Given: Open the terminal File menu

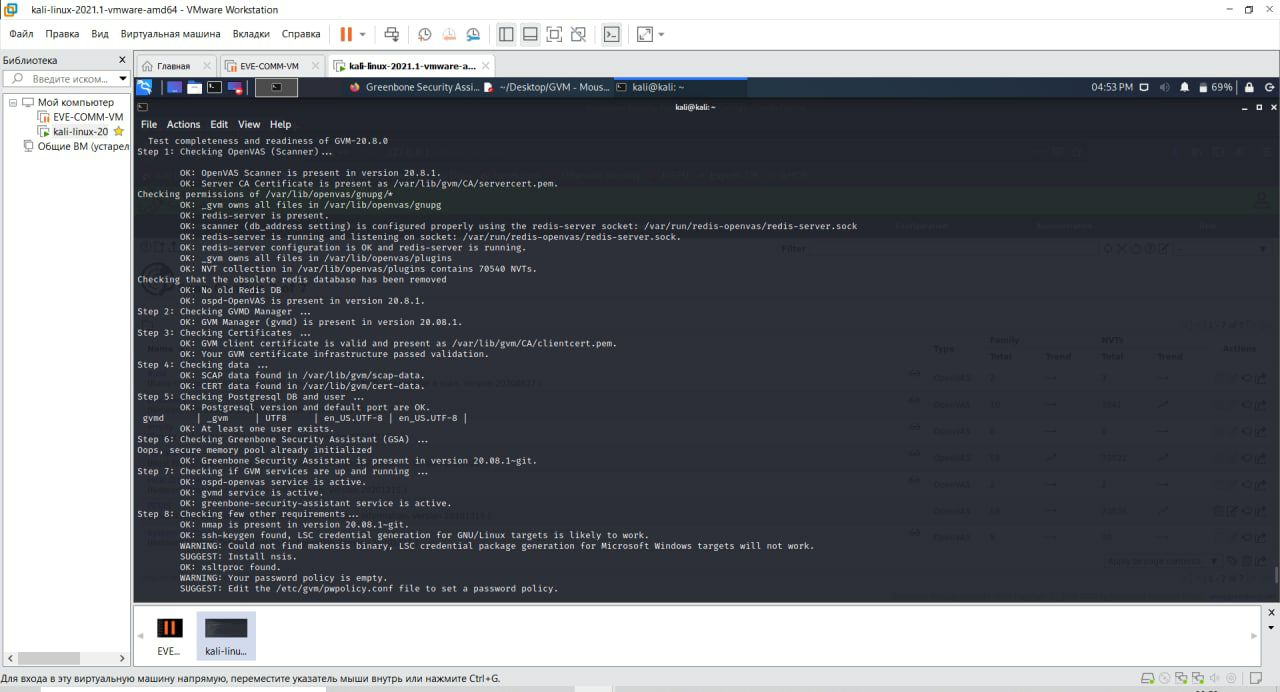Looking at the screenshot, I should [x=149, y=124].
